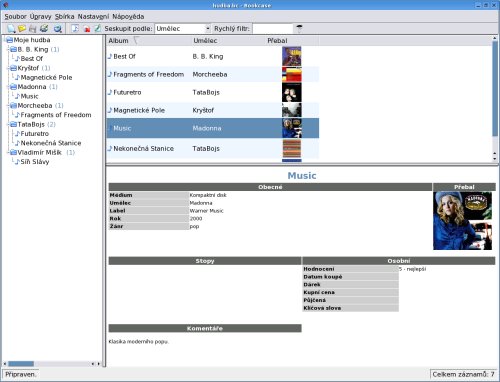Click the red delete entry icon

point(87,29)
